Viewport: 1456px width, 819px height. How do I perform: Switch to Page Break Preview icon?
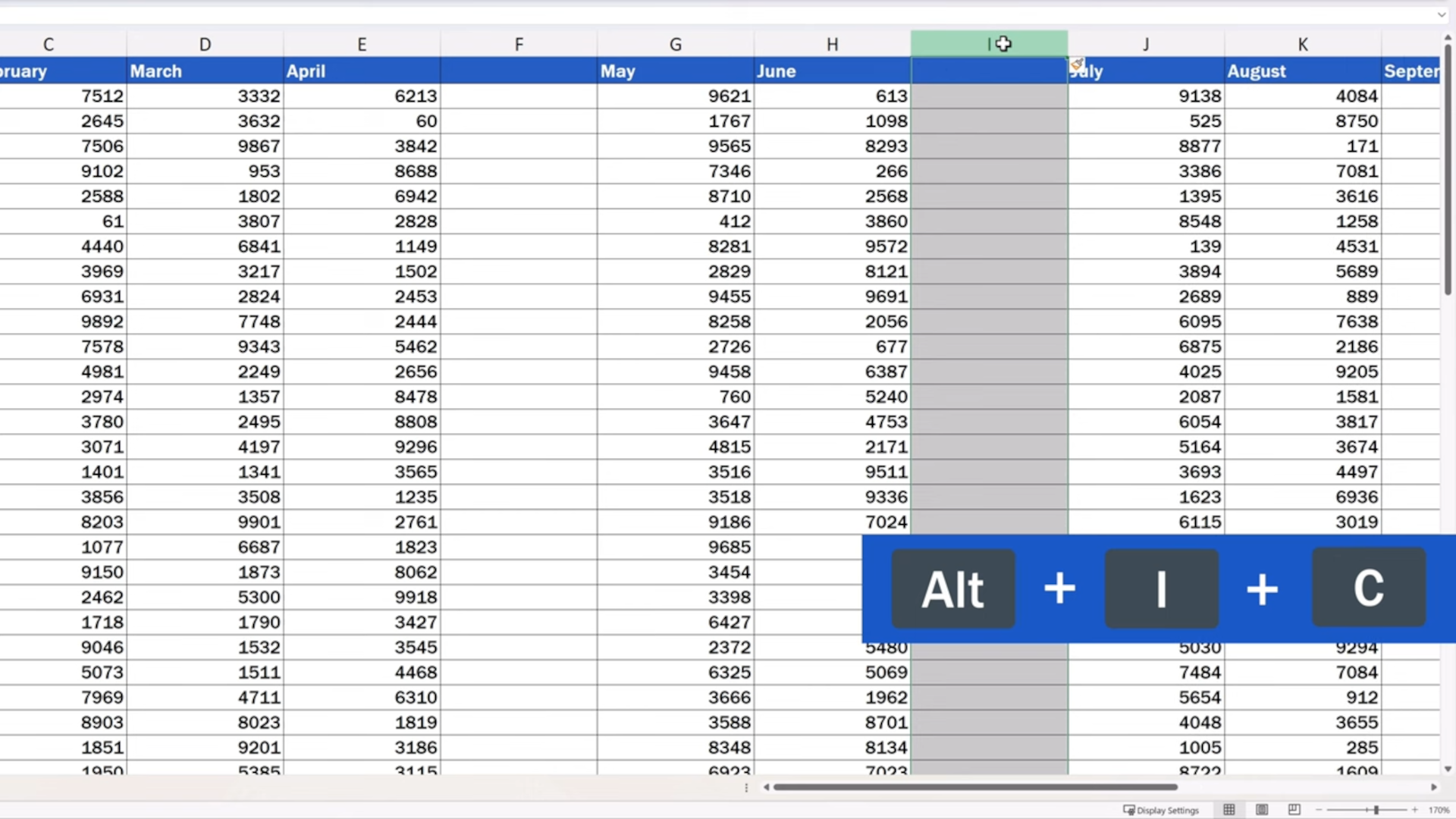pos(1294,810)
